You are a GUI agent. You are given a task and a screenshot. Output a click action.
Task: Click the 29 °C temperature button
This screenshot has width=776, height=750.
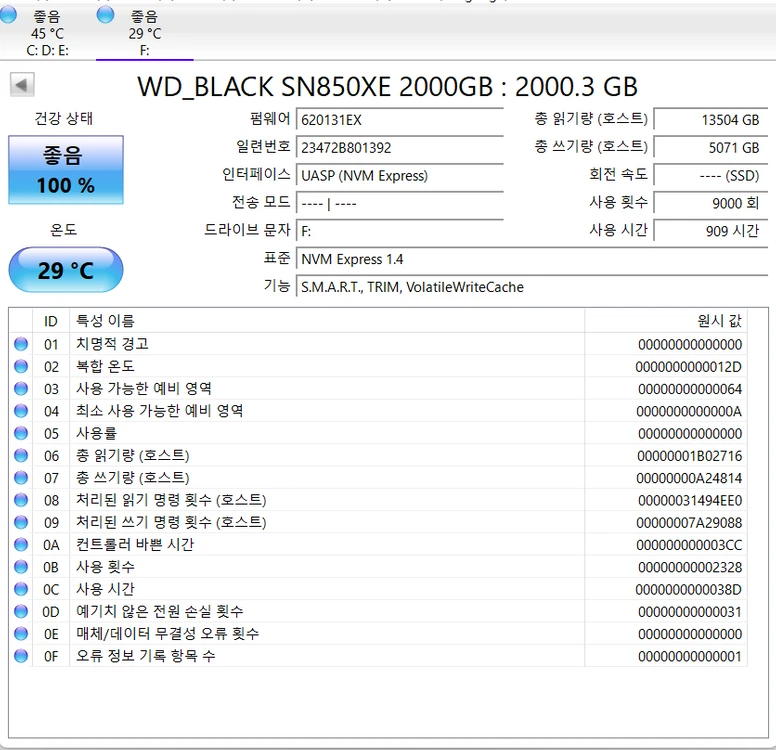[66, 270]
